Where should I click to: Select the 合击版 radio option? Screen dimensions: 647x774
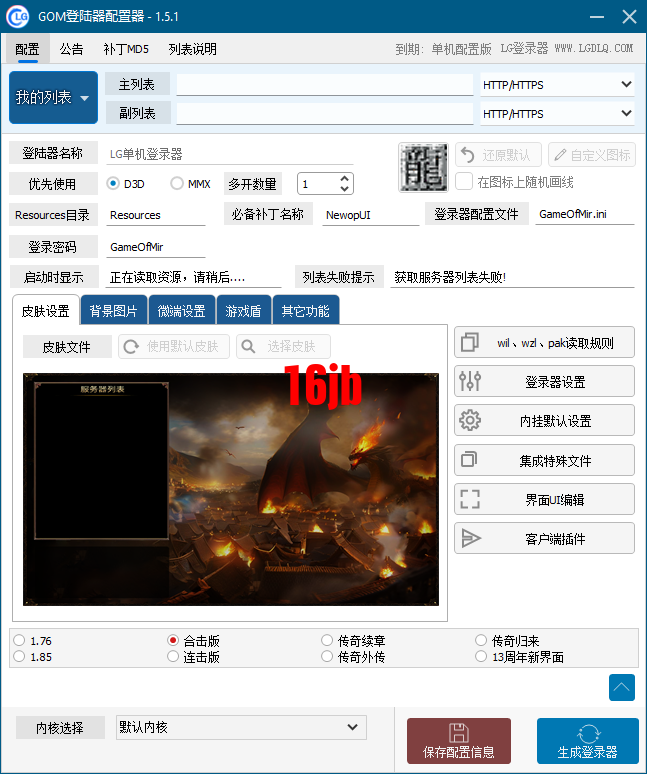(x=173, y=640)
